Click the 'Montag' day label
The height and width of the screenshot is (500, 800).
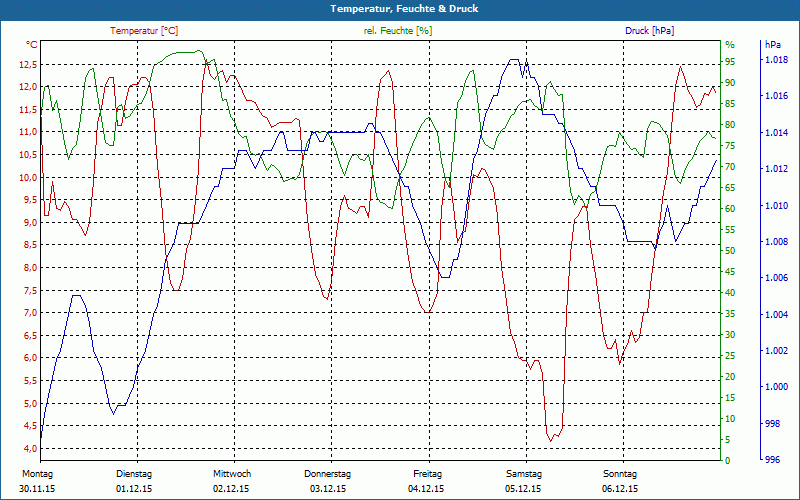37,474
